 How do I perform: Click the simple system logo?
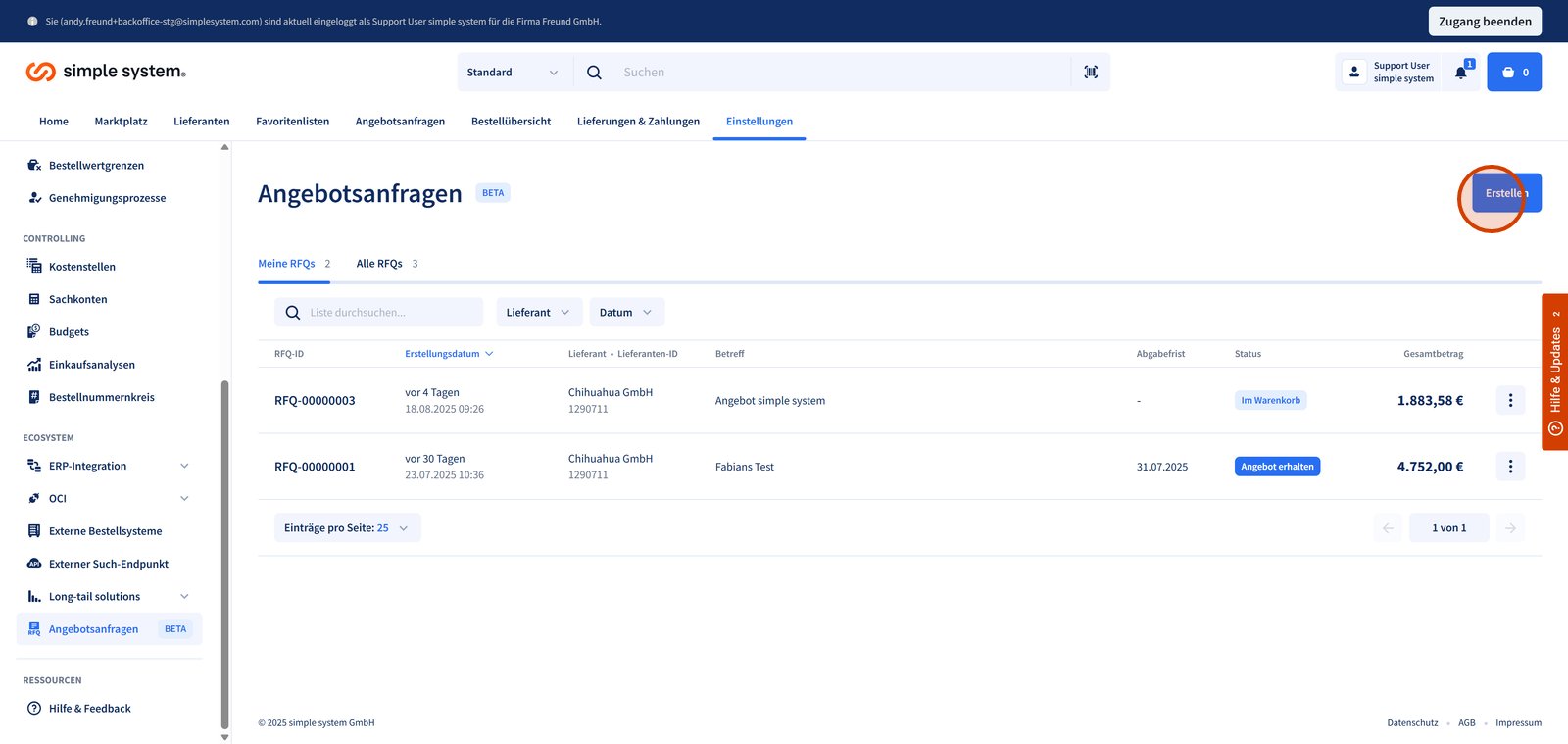[x=106, y=72]
